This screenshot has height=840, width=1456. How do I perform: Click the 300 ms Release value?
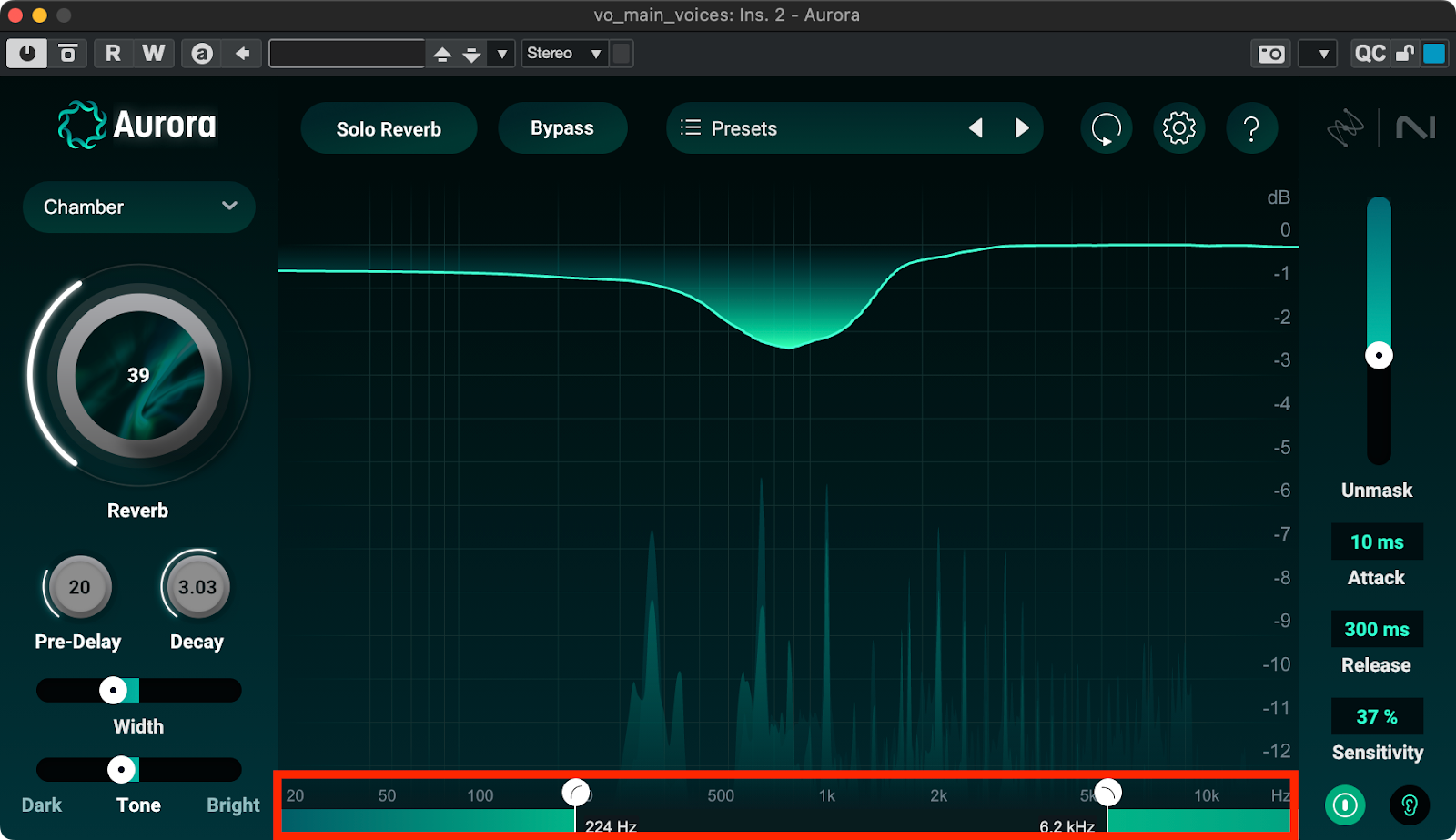[x=1377, y=630]
